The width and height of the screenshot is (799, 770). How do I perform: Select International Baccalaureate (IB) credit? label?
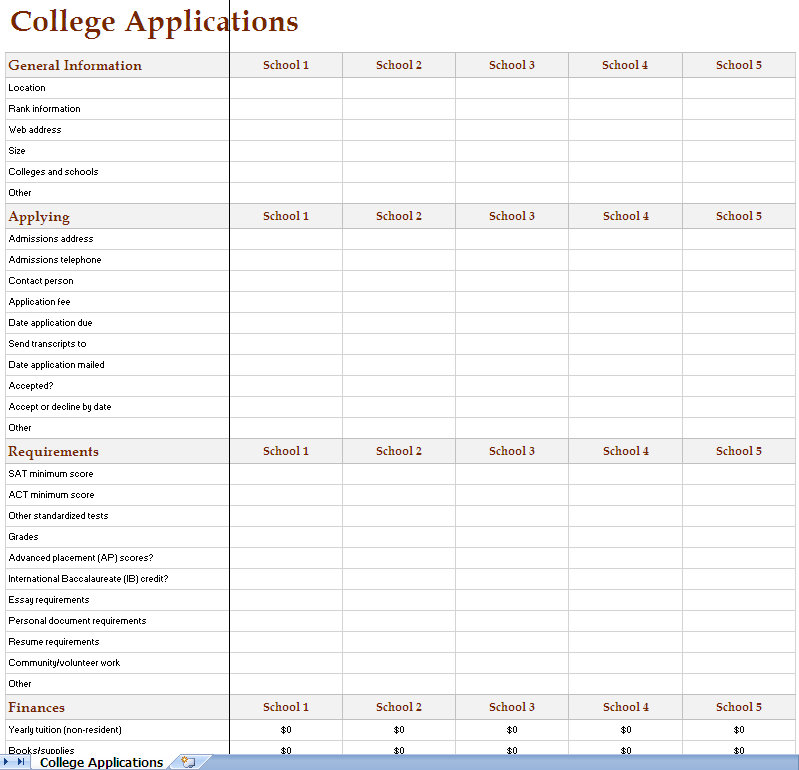coord(88,579)
